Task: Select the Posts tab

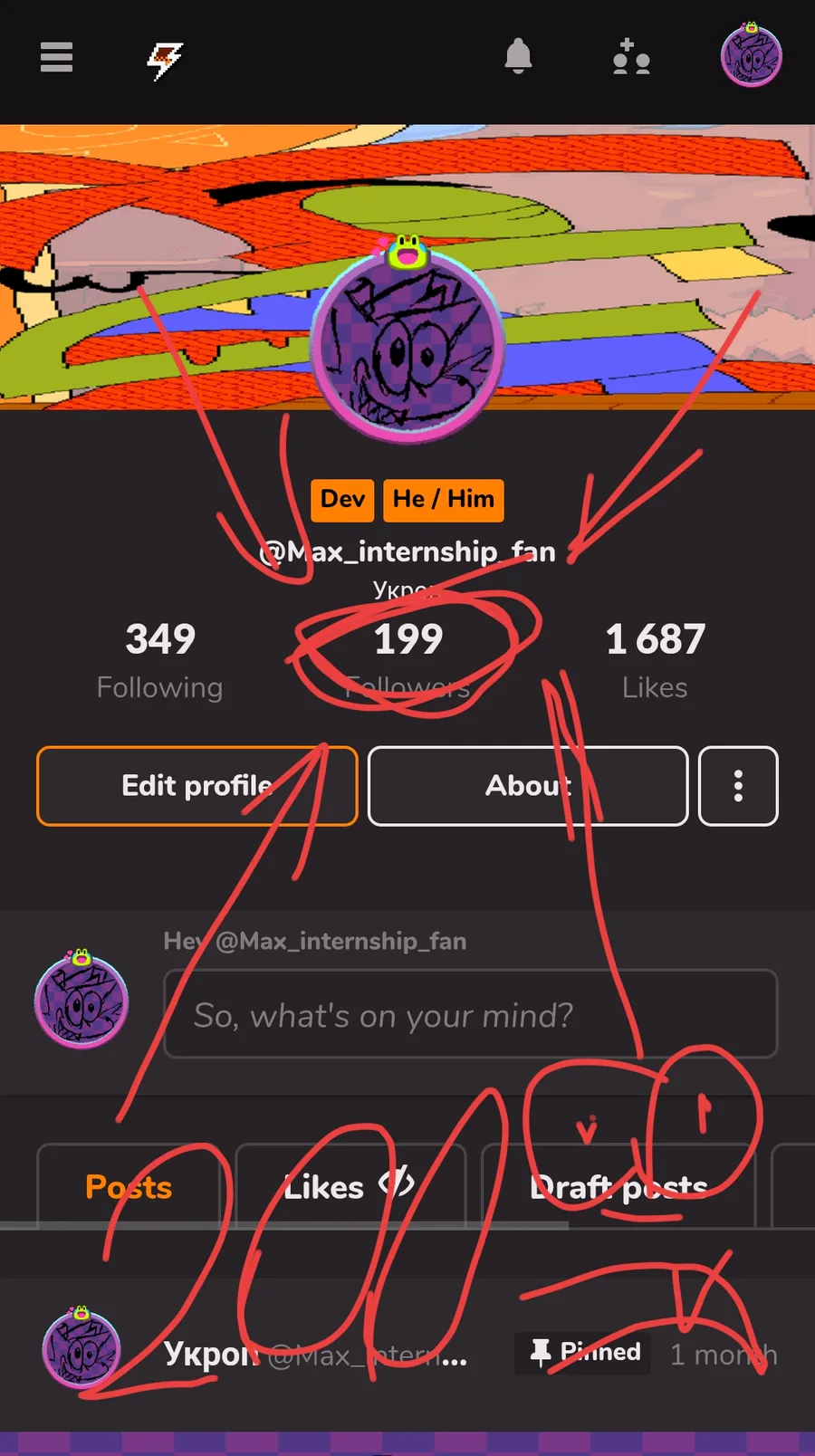Action: 129,1186
